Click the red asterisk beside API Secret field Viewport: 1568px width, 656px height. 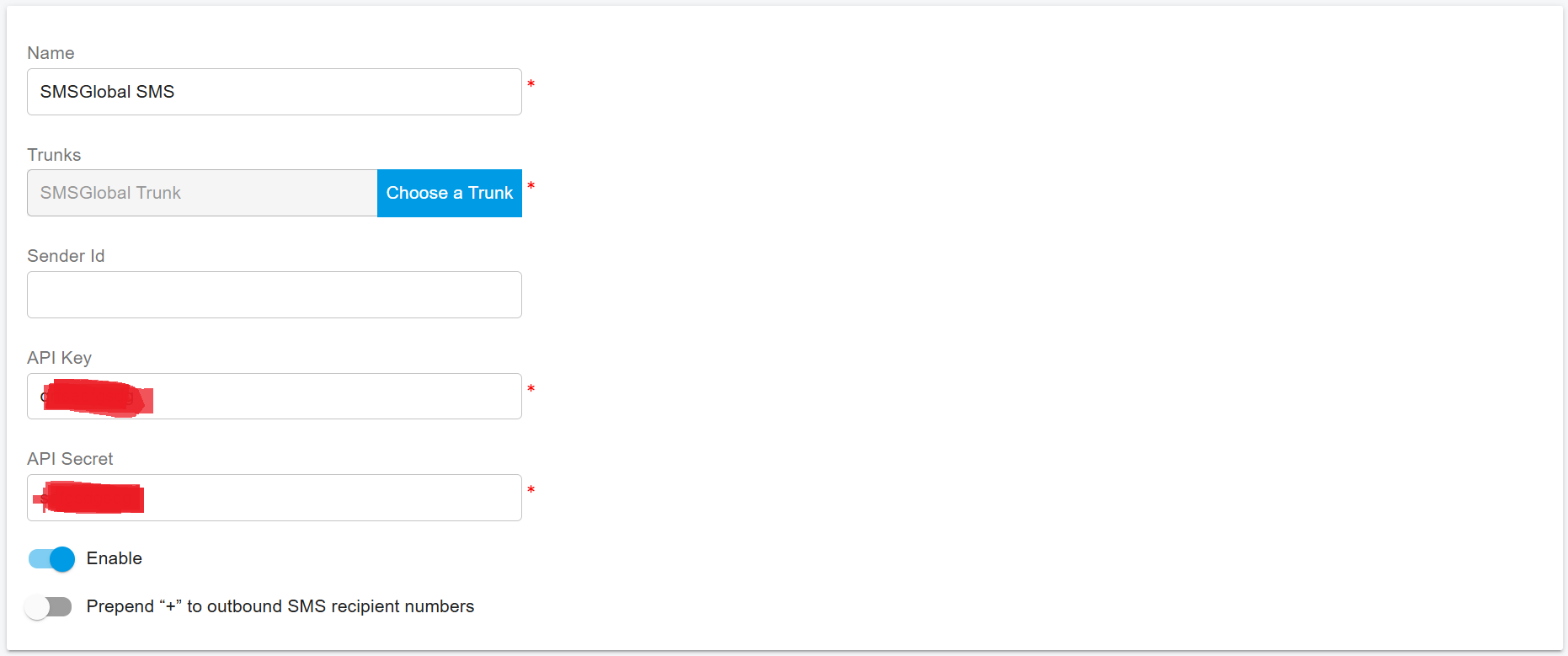(x=531, y=490)
